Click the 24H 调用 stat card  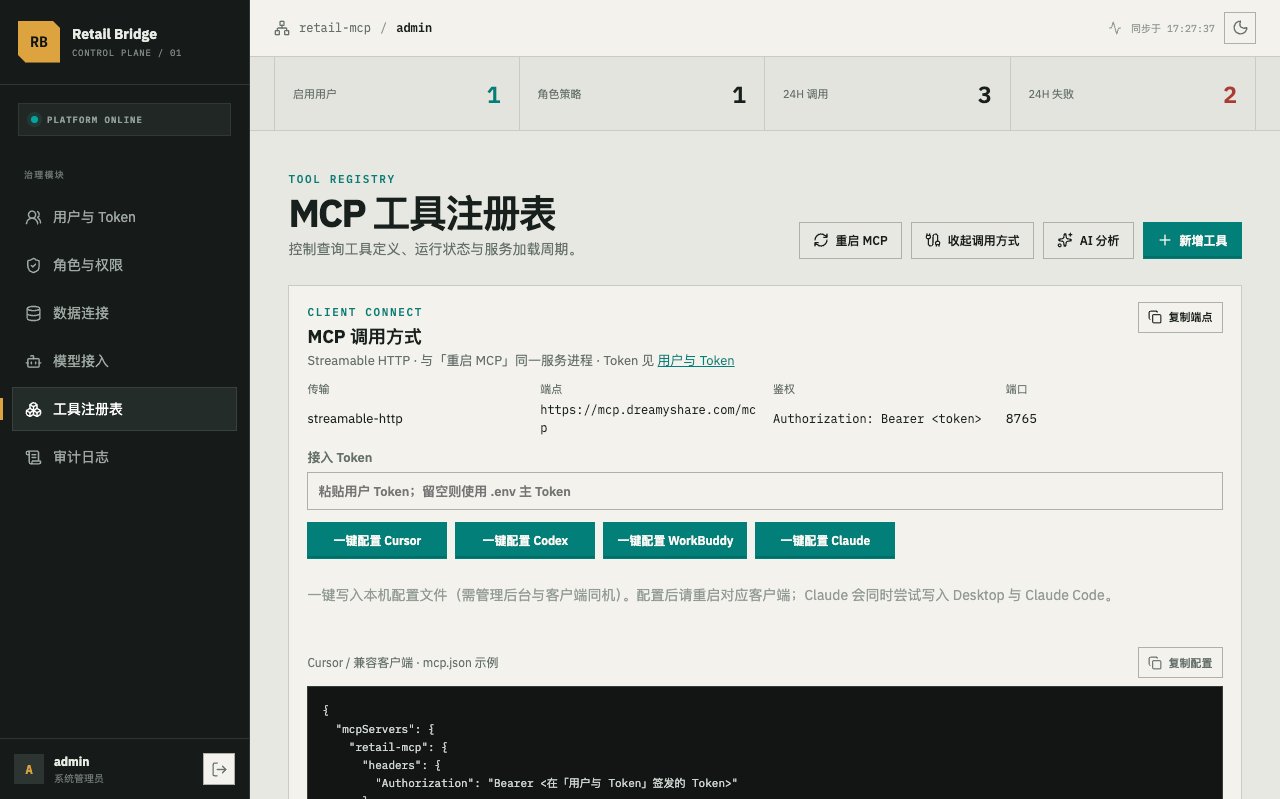click(x=888, y=95)
